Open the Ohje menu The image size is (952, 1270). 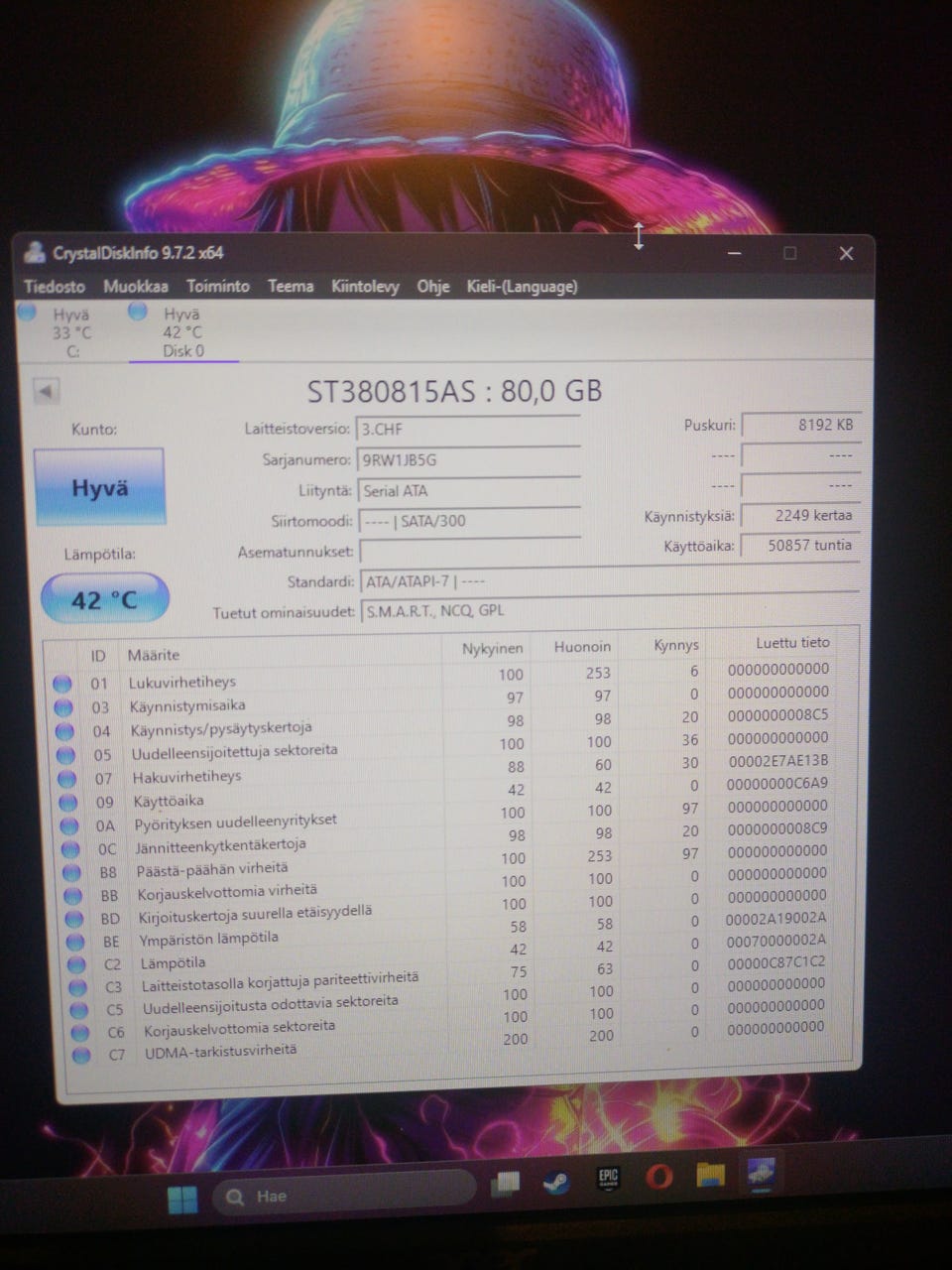[433, 286]
